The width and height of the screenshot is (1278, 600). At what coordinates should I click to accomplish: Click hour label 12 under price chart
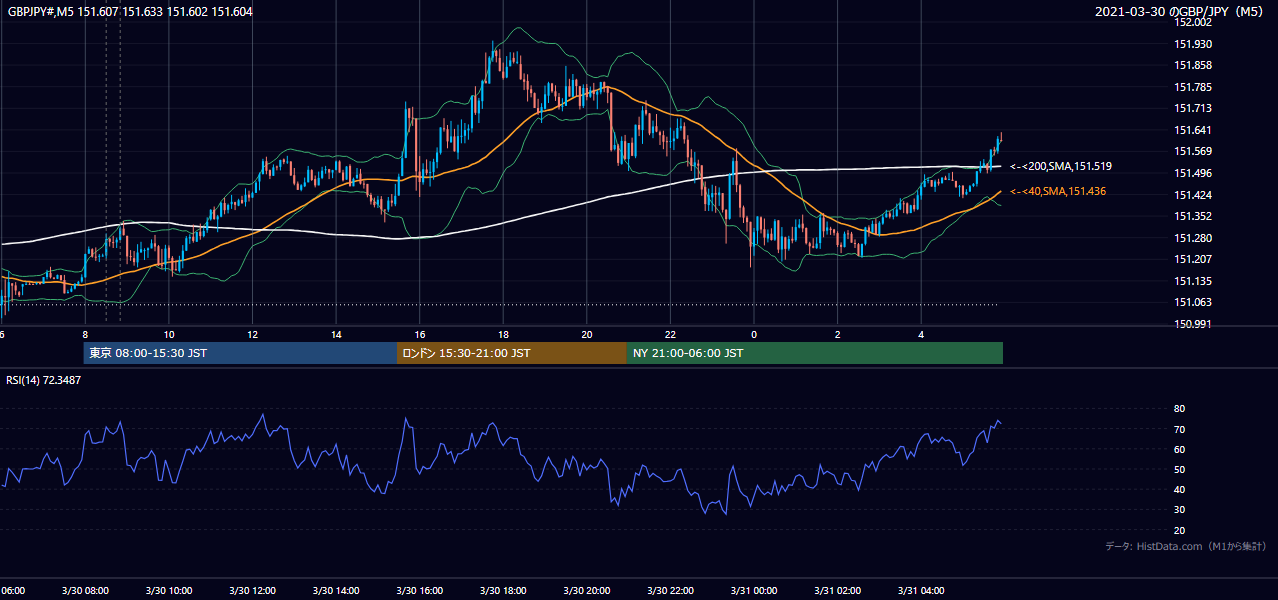[253, 334]
